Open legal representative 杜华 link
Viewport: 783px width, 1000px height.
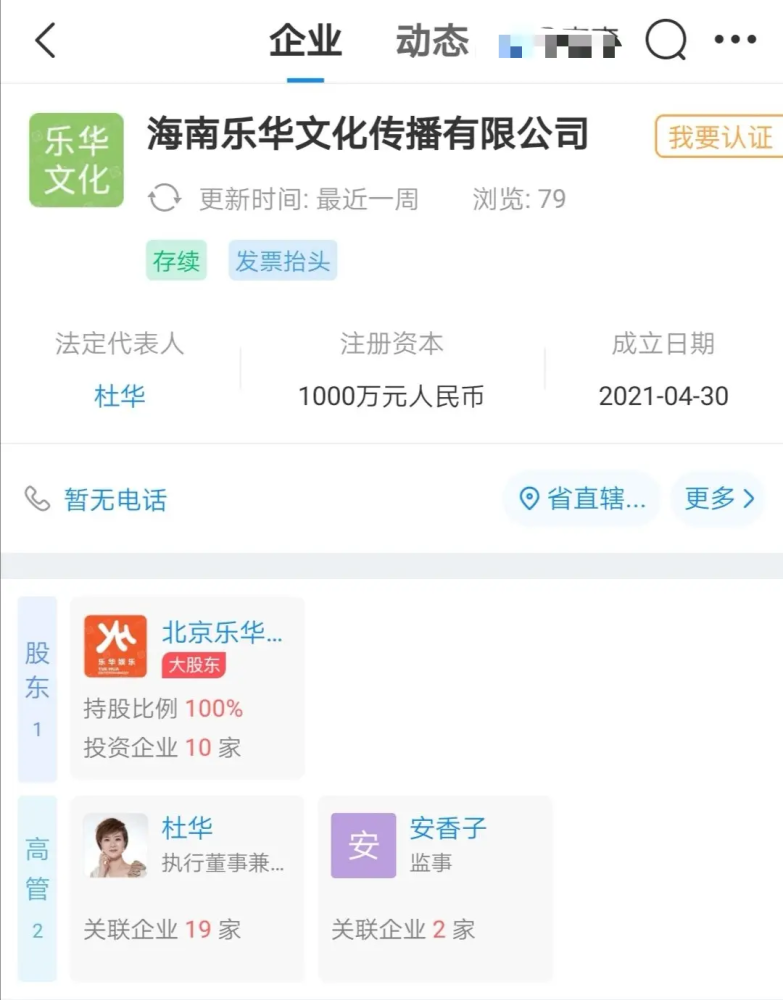coord(119,396)
